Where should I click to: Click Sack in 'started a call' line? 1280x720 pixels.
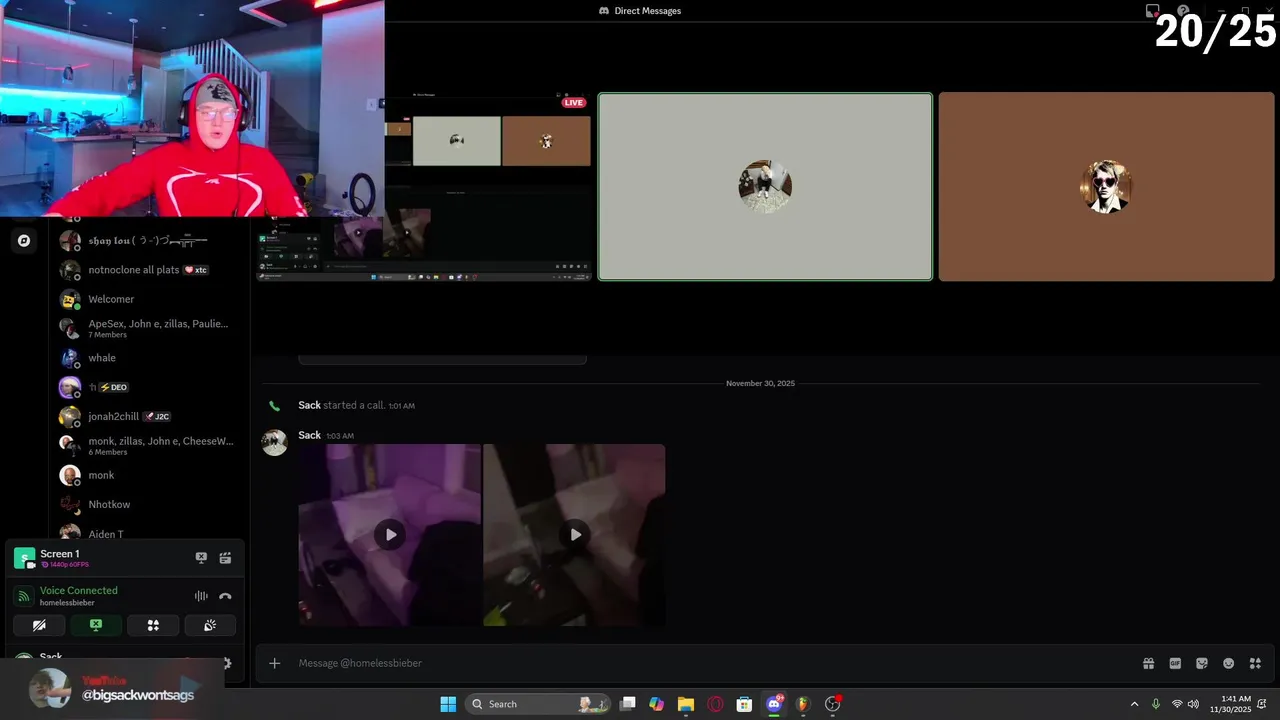point(310,405)
